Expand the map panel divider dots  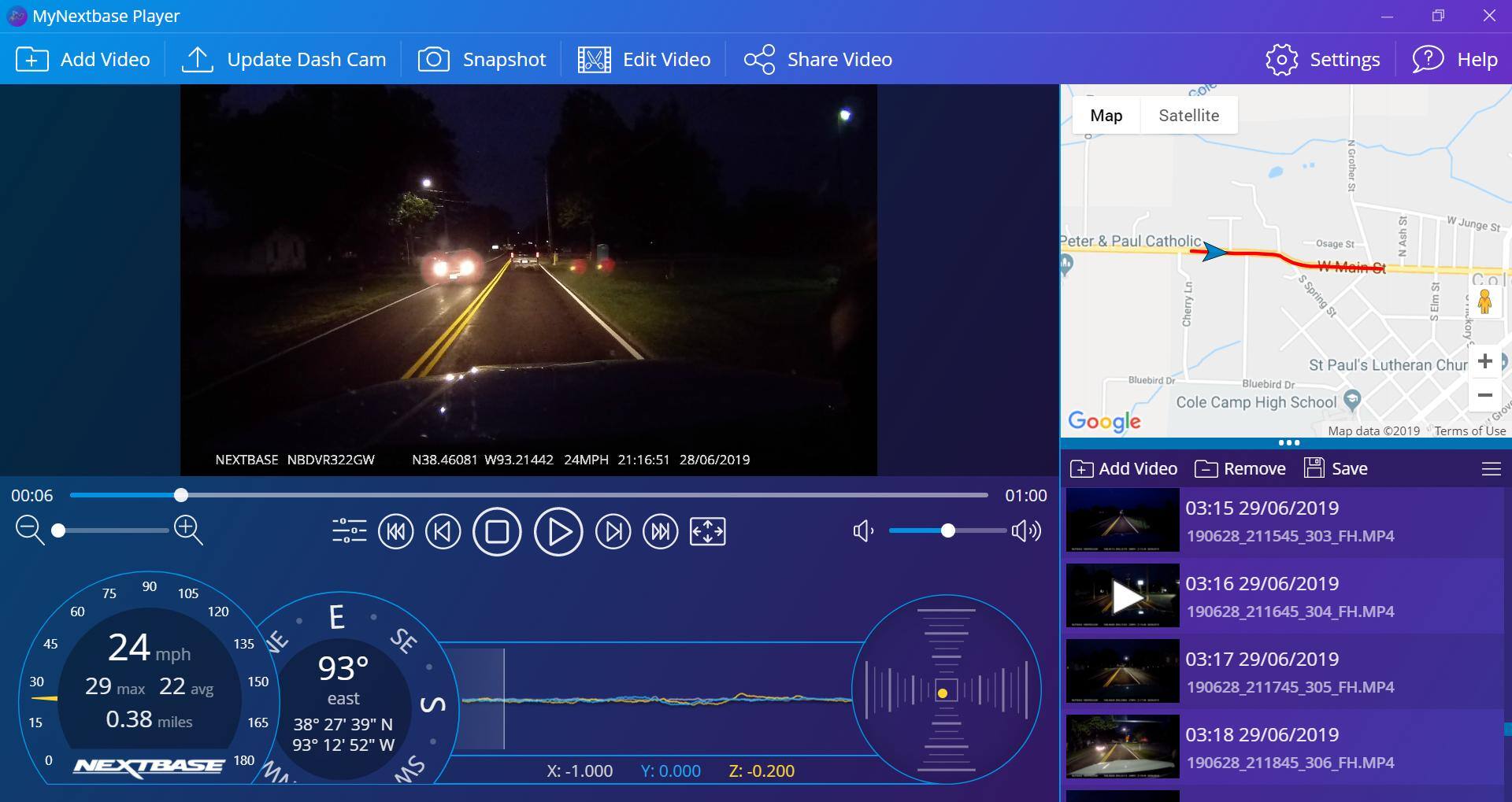coord(1288,443)
